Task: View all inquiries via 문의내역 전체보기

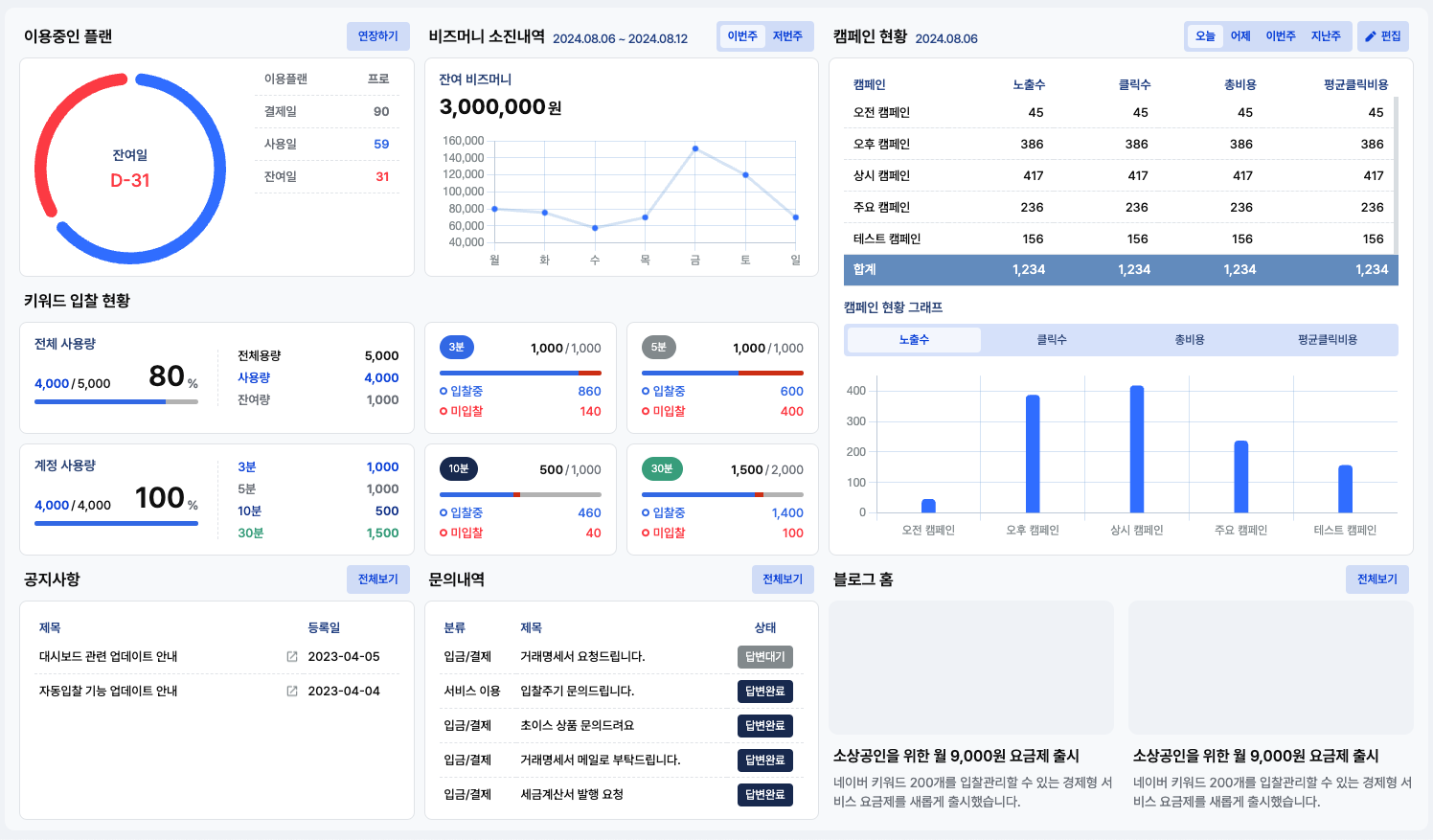Action: pyautogui.click(x=783, y=579)
